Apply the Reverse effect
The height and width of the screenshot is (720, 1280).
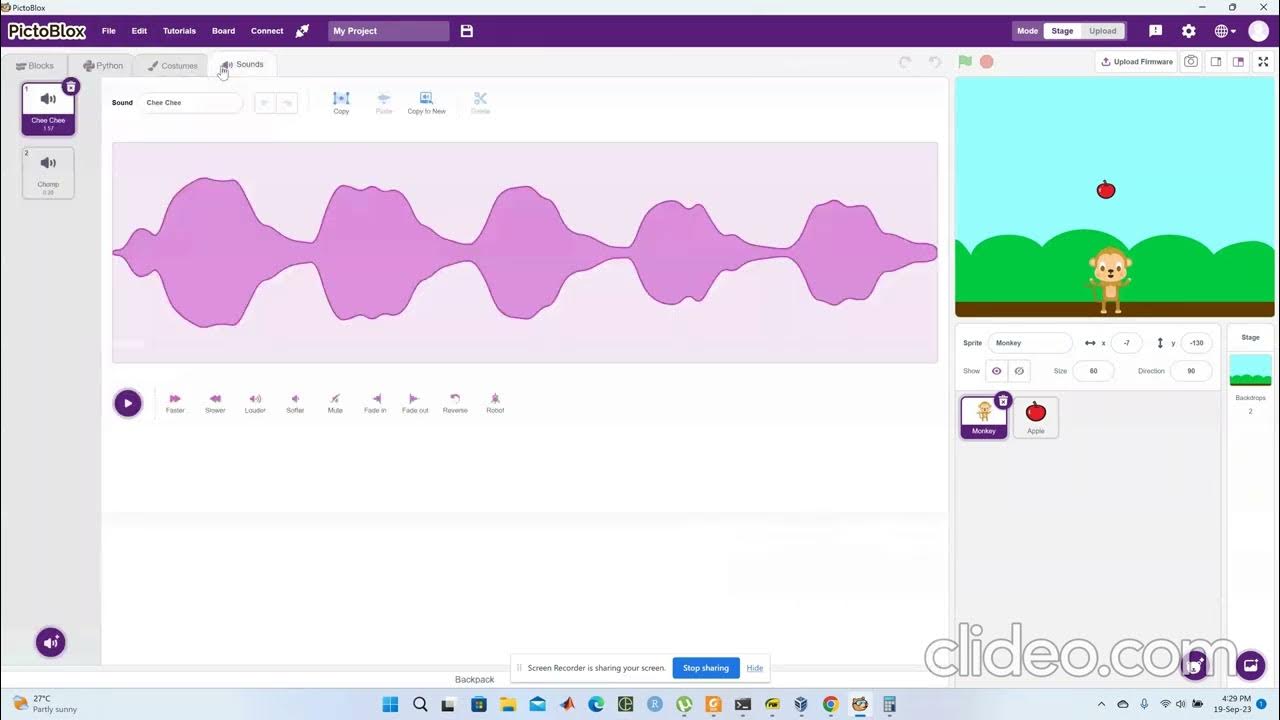(455, 403)
